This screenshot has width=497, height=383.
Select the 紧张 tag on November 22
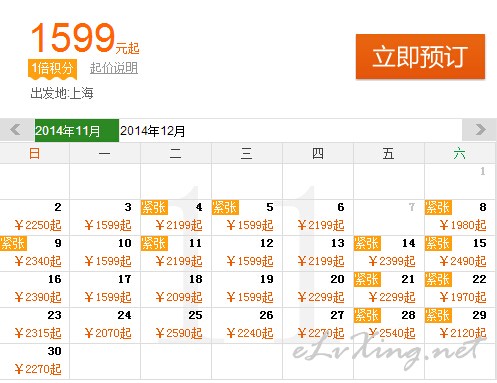click(438, 279)
